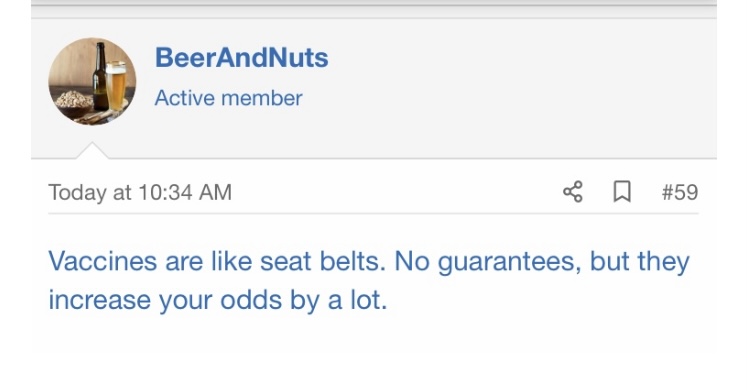Click the word 'Vaccines' in the post
The height and width of the screenshot is (391, 749).
pos(103,262)
